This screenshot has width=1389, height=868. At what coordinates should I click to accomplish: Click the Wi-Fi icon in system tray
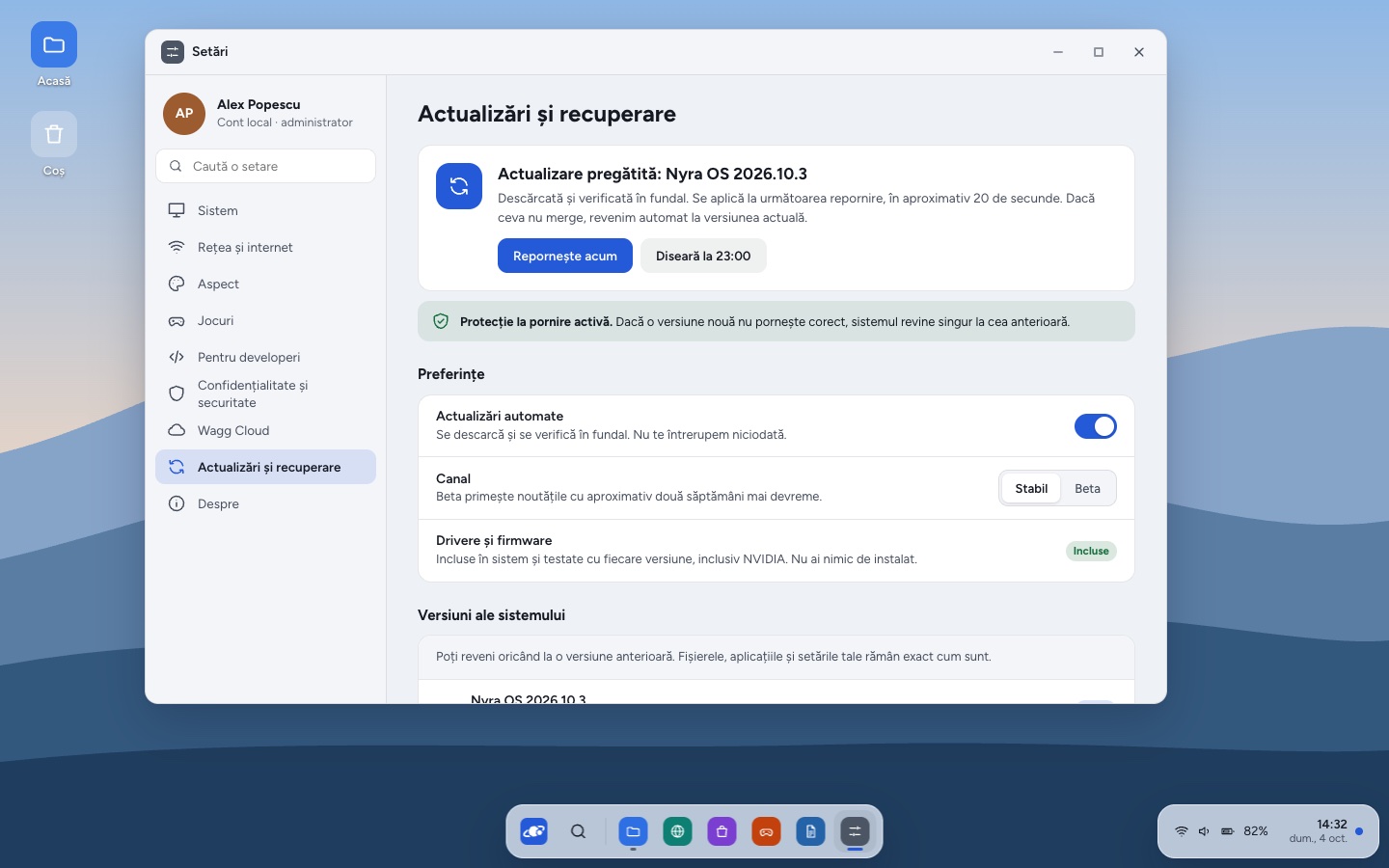pyautogui.click(x=1181, y=831)
